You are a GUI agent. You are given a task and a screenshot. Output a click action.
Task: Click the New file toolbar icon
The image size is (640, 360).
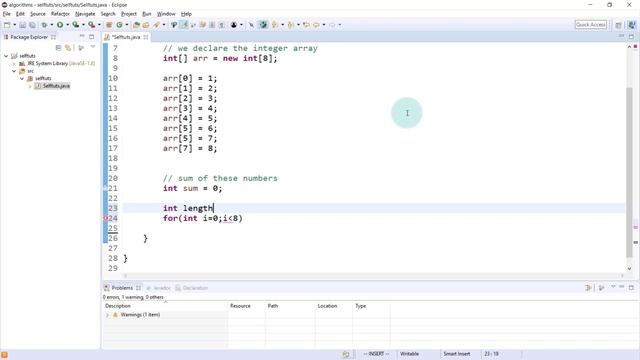point(7,25)
